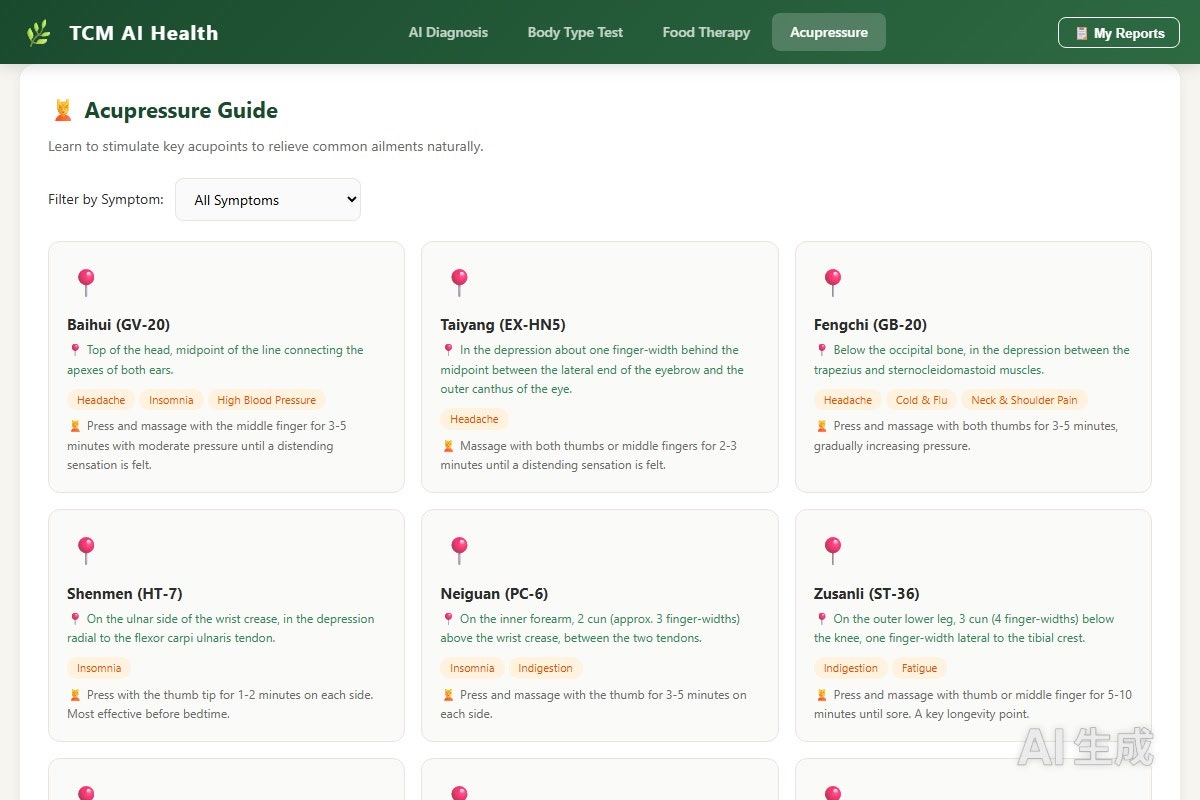Open My Reports

[1119, 33]
